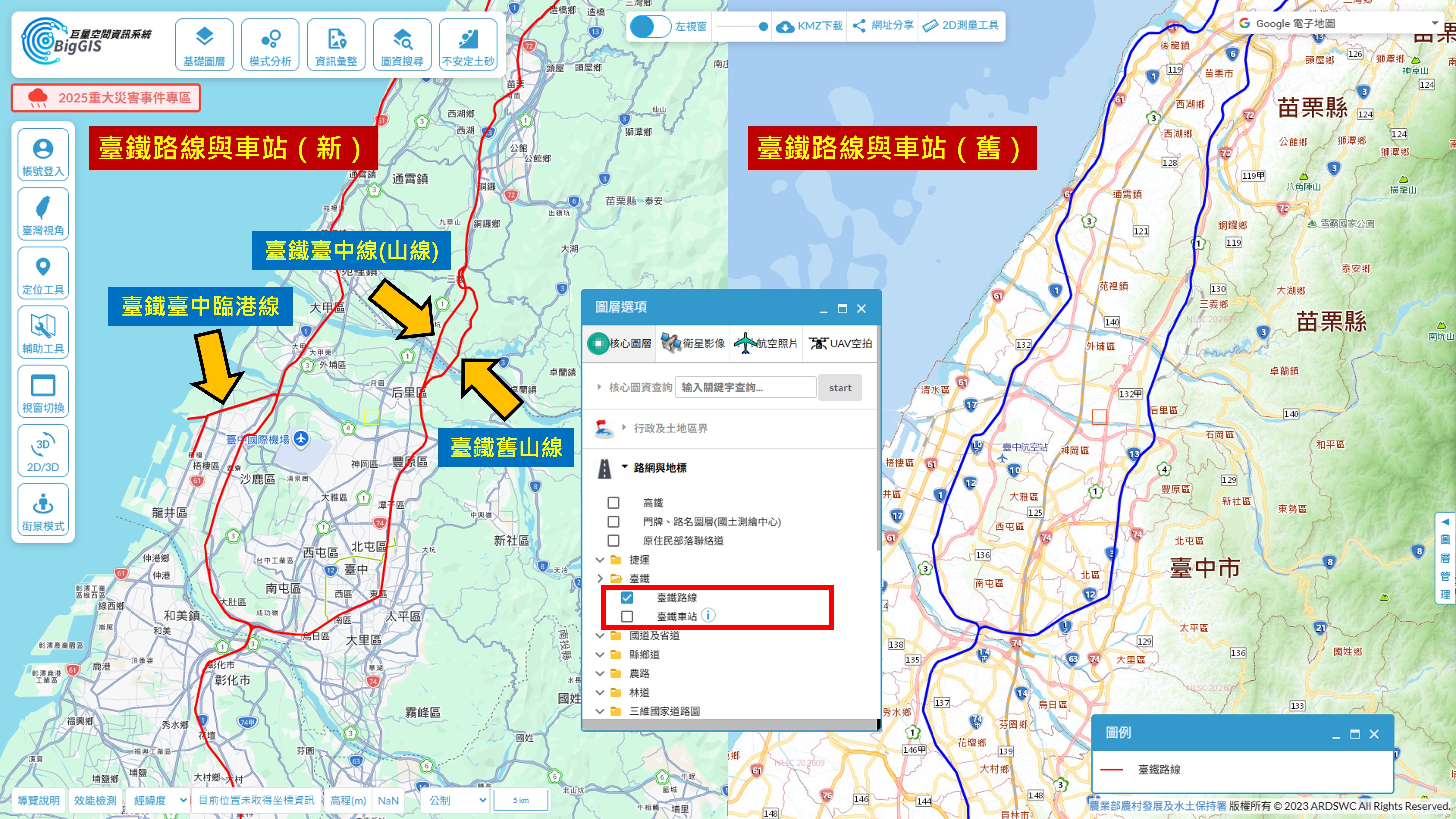This screenshot has width=1456, height=819.
Task: Open the 定位工具 positioning tool
Action: [x=43, y=273]
